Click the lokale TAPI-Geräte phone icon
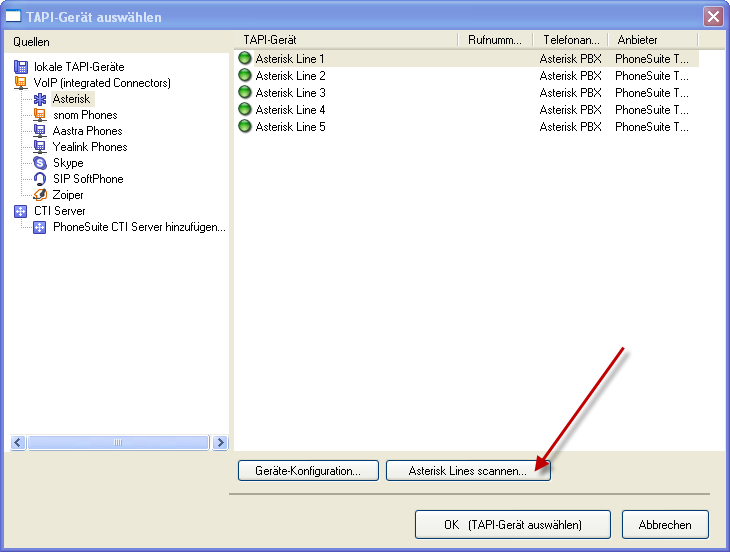The image size is (730, 552). point(22,67)
